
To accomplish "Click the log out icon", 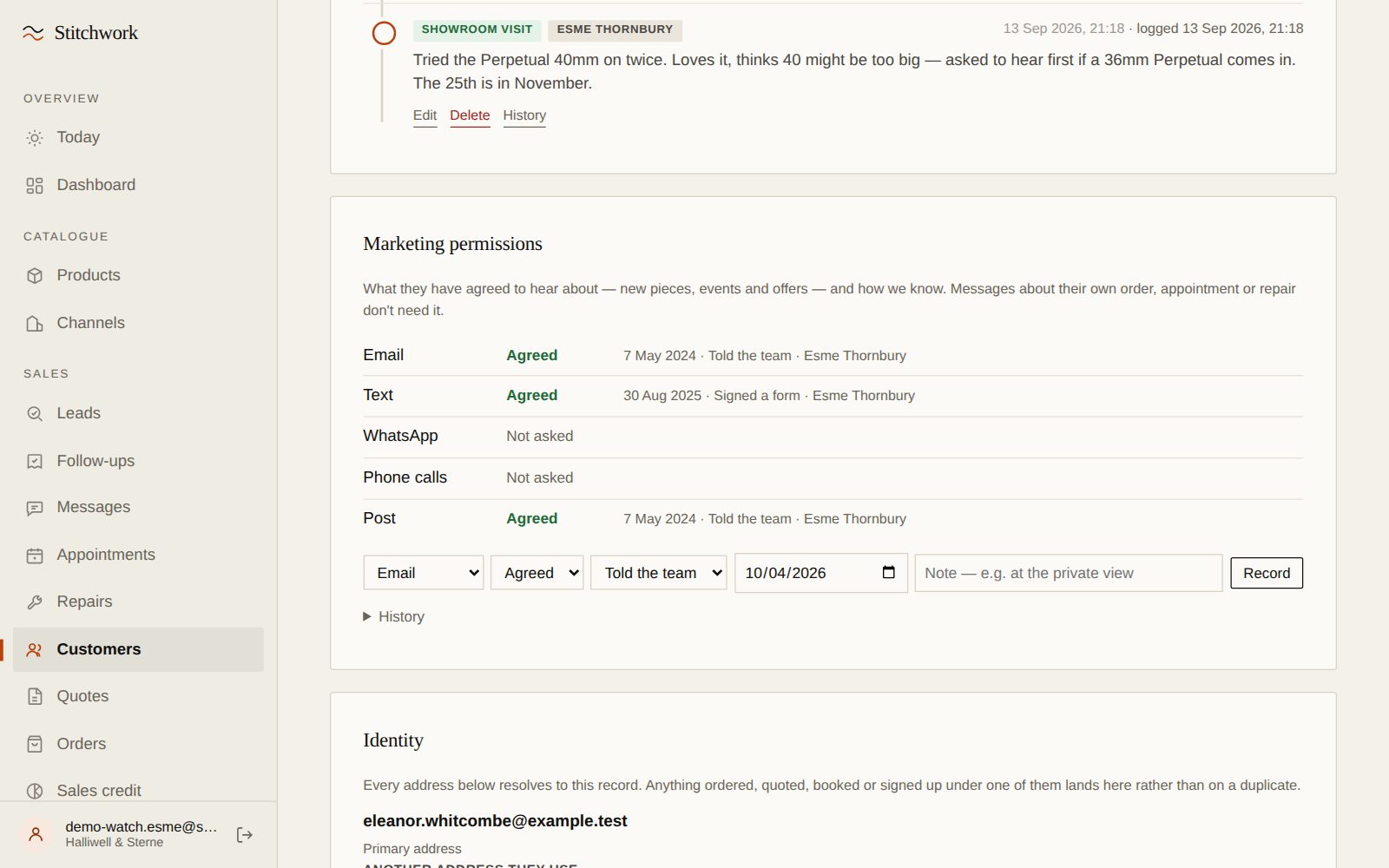I will point(245,835).
